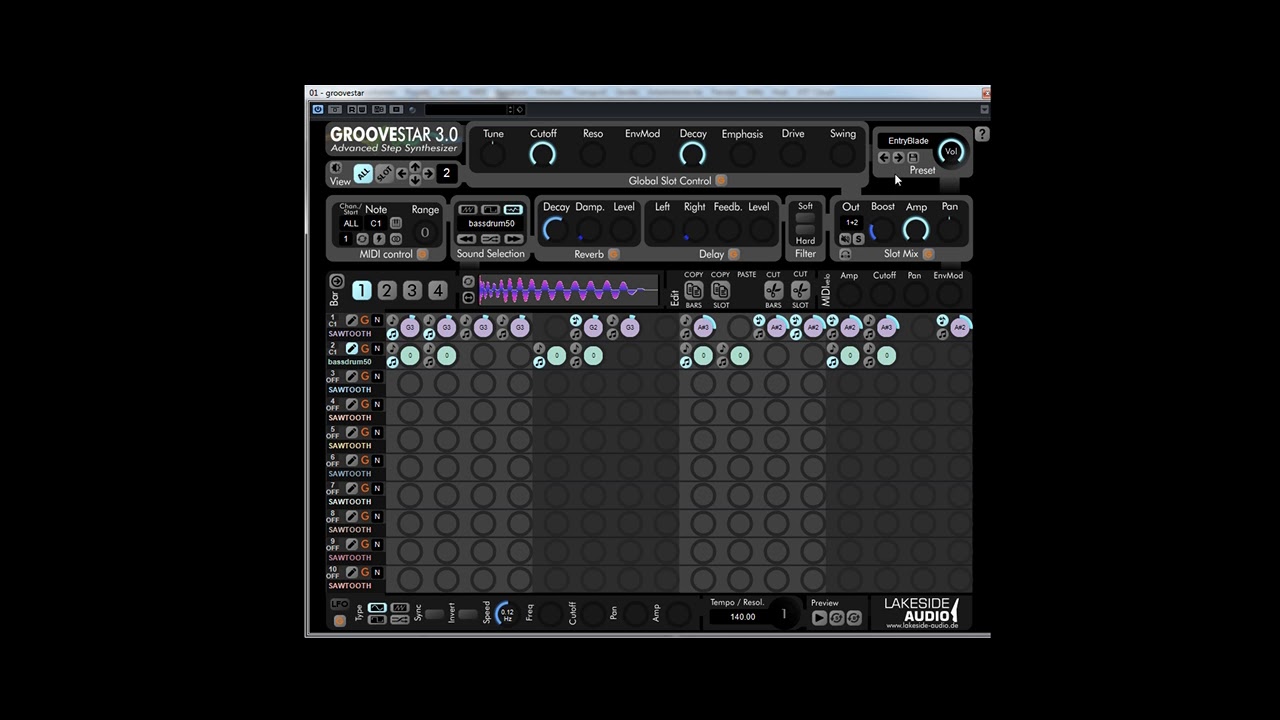The width and height of the screenshot is (1280, 720).
Task: Play preview with the play button
Action: (x=819, y=618)
